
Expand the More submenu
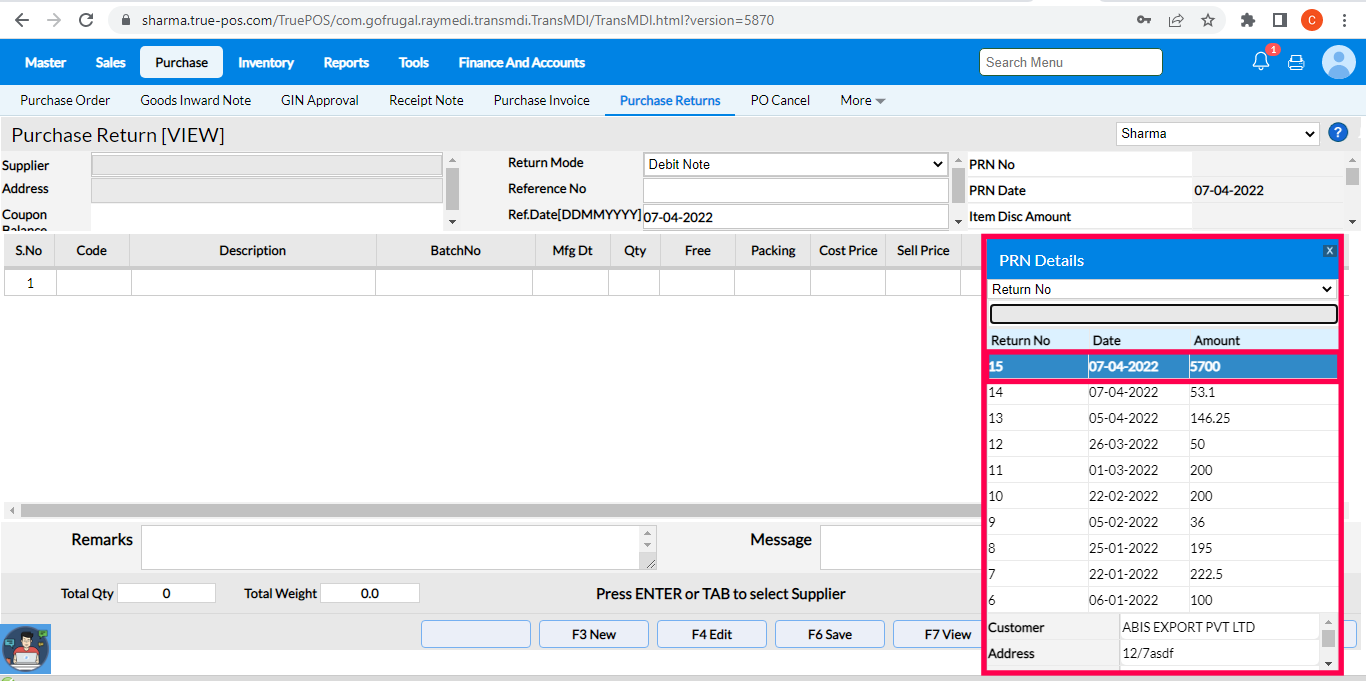862,100
